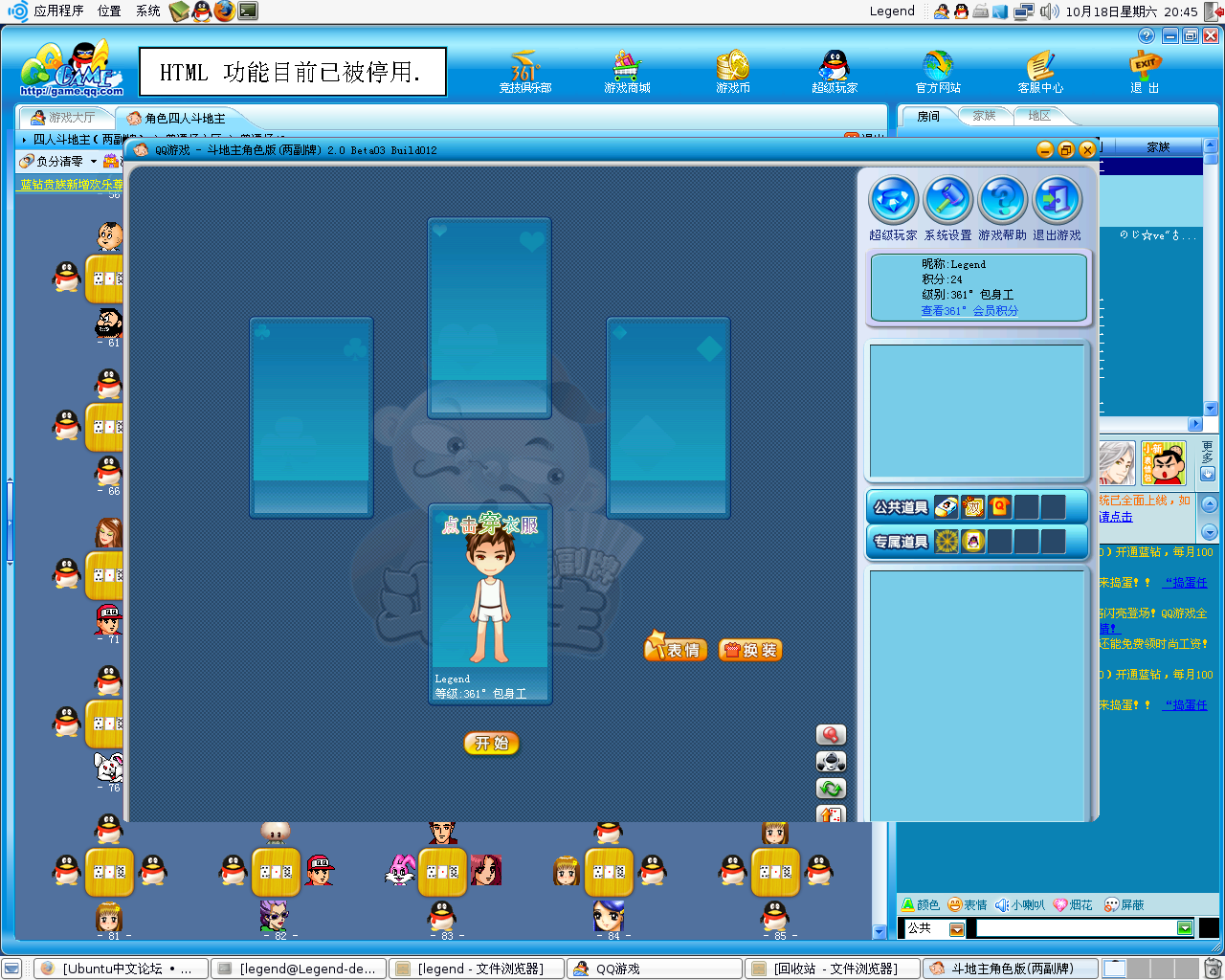
Task: Sort by the 家族 column header
Action: 1158,146
